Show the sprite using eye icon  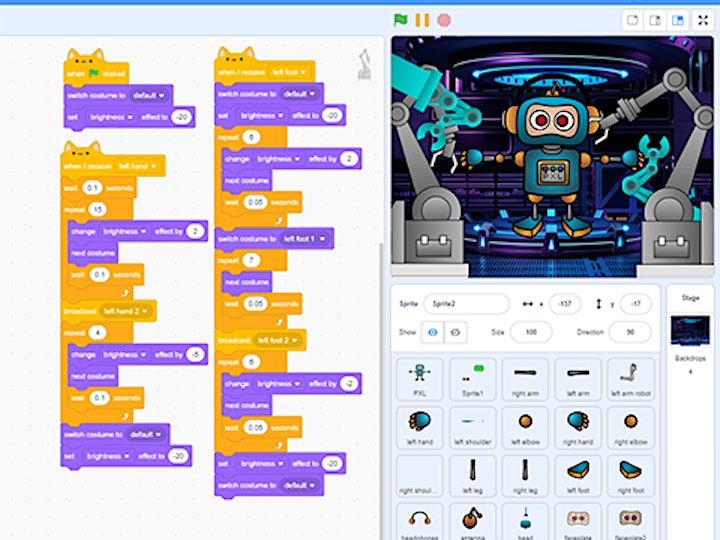coord(431,332)
